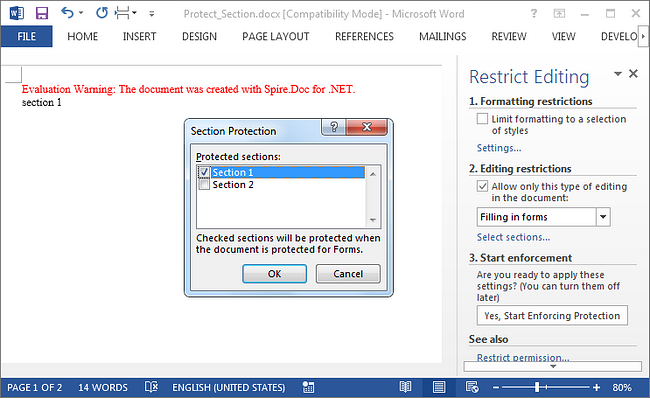Enable Limit formatting to a selection of styles
Image resolution: width=650 pixels, height=398 pixels.
[x=482, y=119]
